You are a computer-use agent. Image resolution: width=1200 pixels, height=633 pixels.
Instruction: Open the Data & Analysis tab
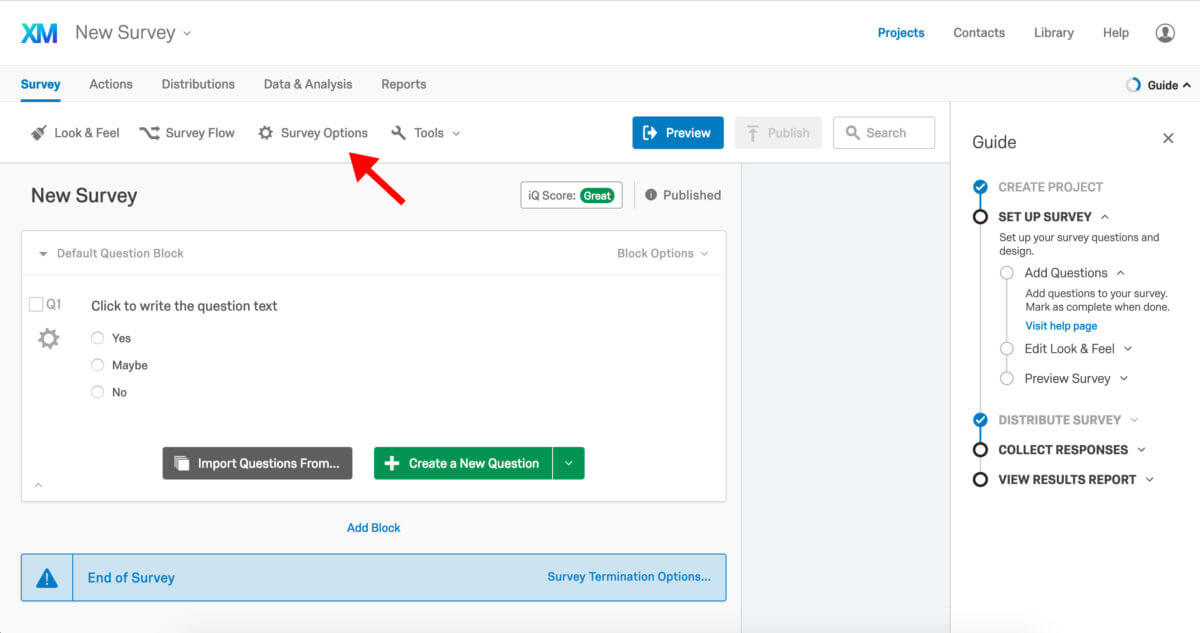pos(308,84)
